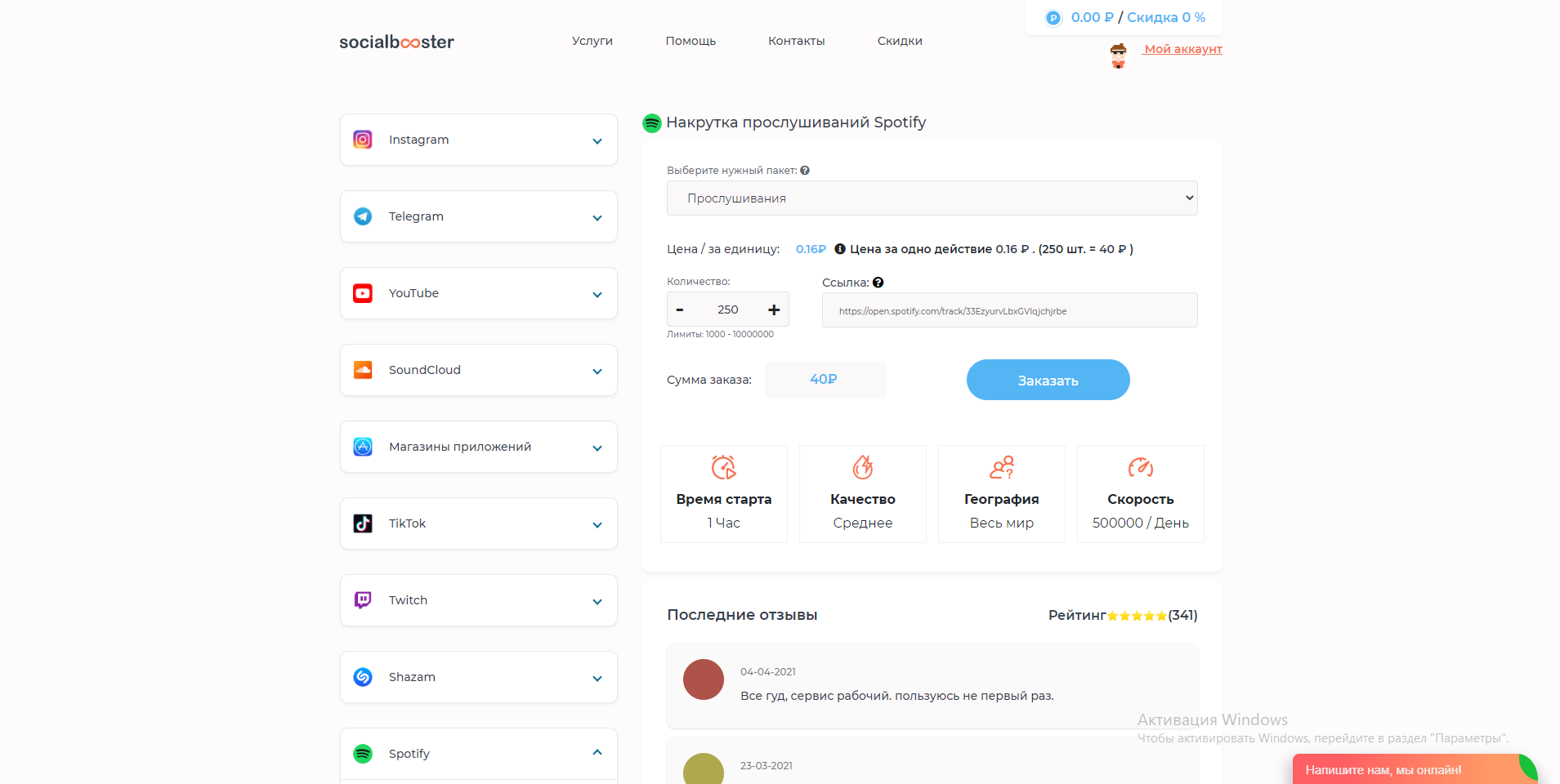Click the 40₽ order total value
Screen dimensions: 1560x784
[x=824, y=379]
